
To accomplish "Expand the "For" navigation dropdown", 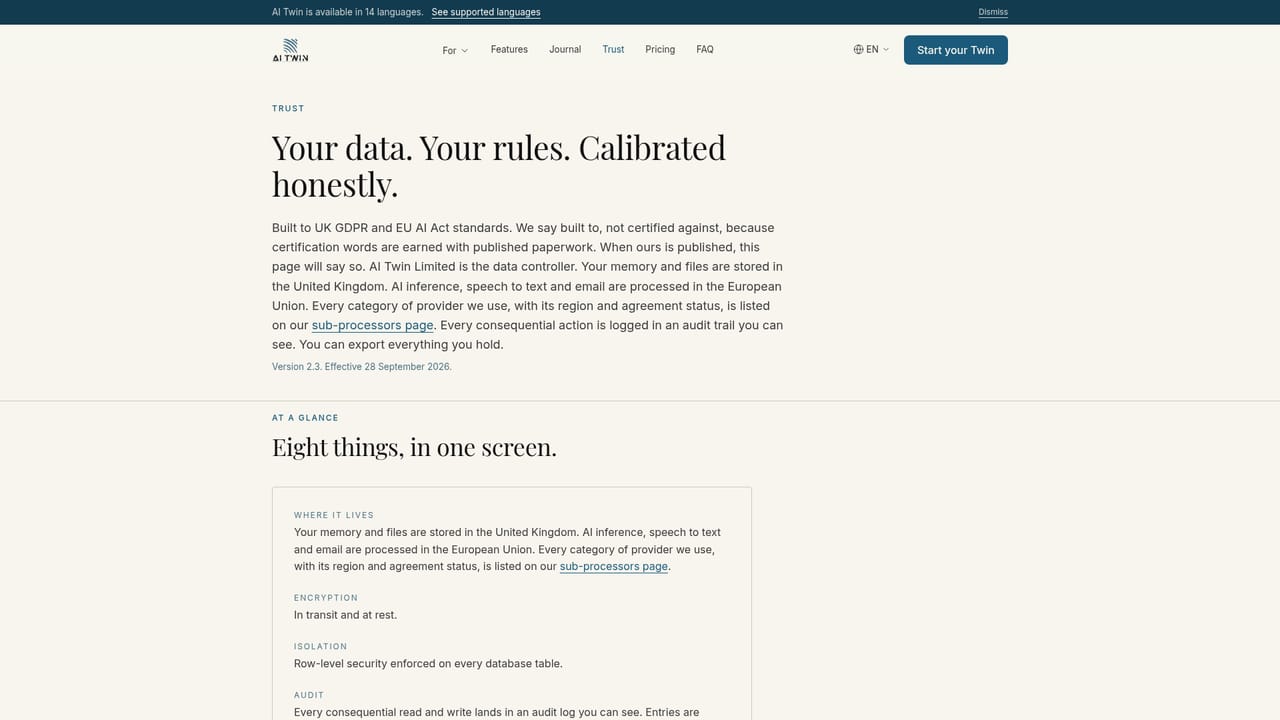I will [455, 50].
